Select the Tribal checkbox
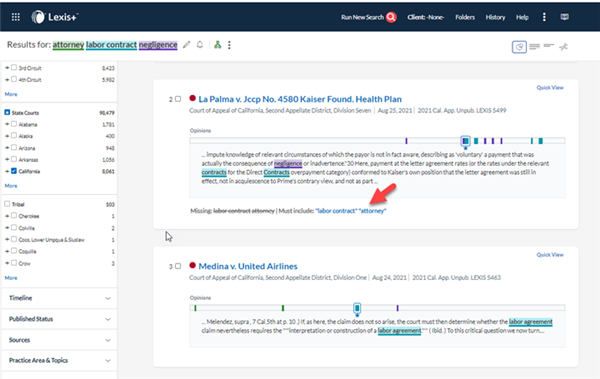 coord(7,204)
